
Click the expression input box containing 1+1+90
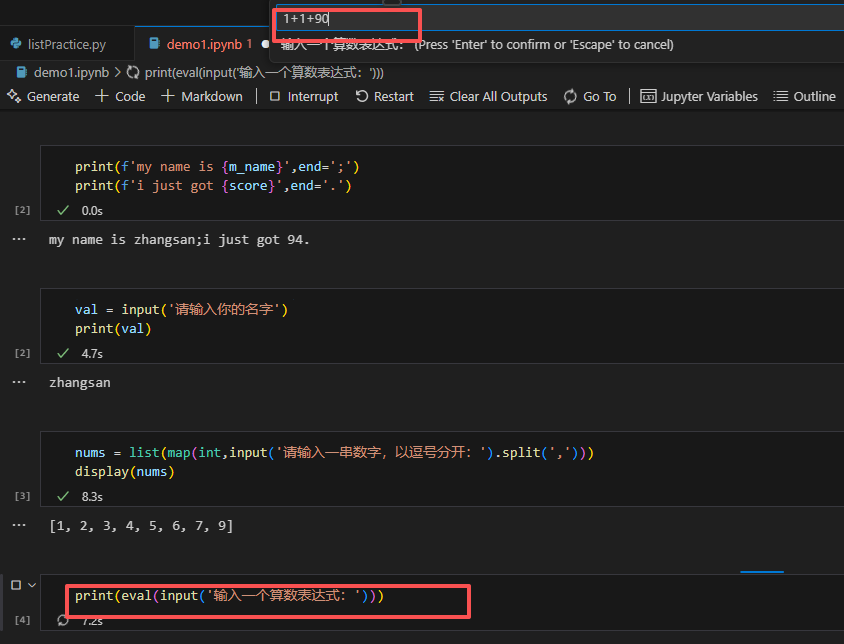click(x=560, y=18)
